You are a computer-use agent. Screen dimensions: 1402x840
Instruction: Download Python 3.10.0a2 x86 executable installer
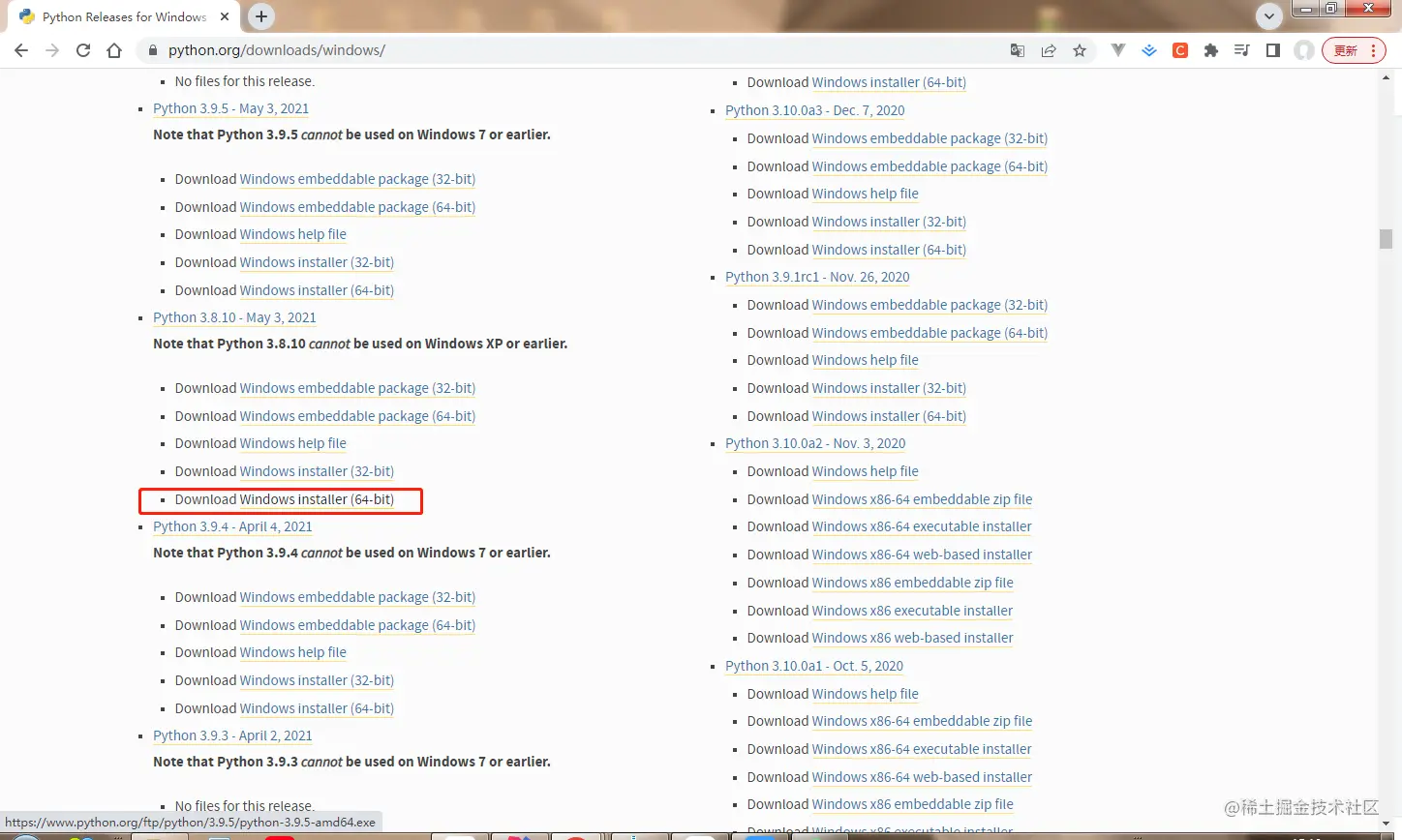click(912, 611)
